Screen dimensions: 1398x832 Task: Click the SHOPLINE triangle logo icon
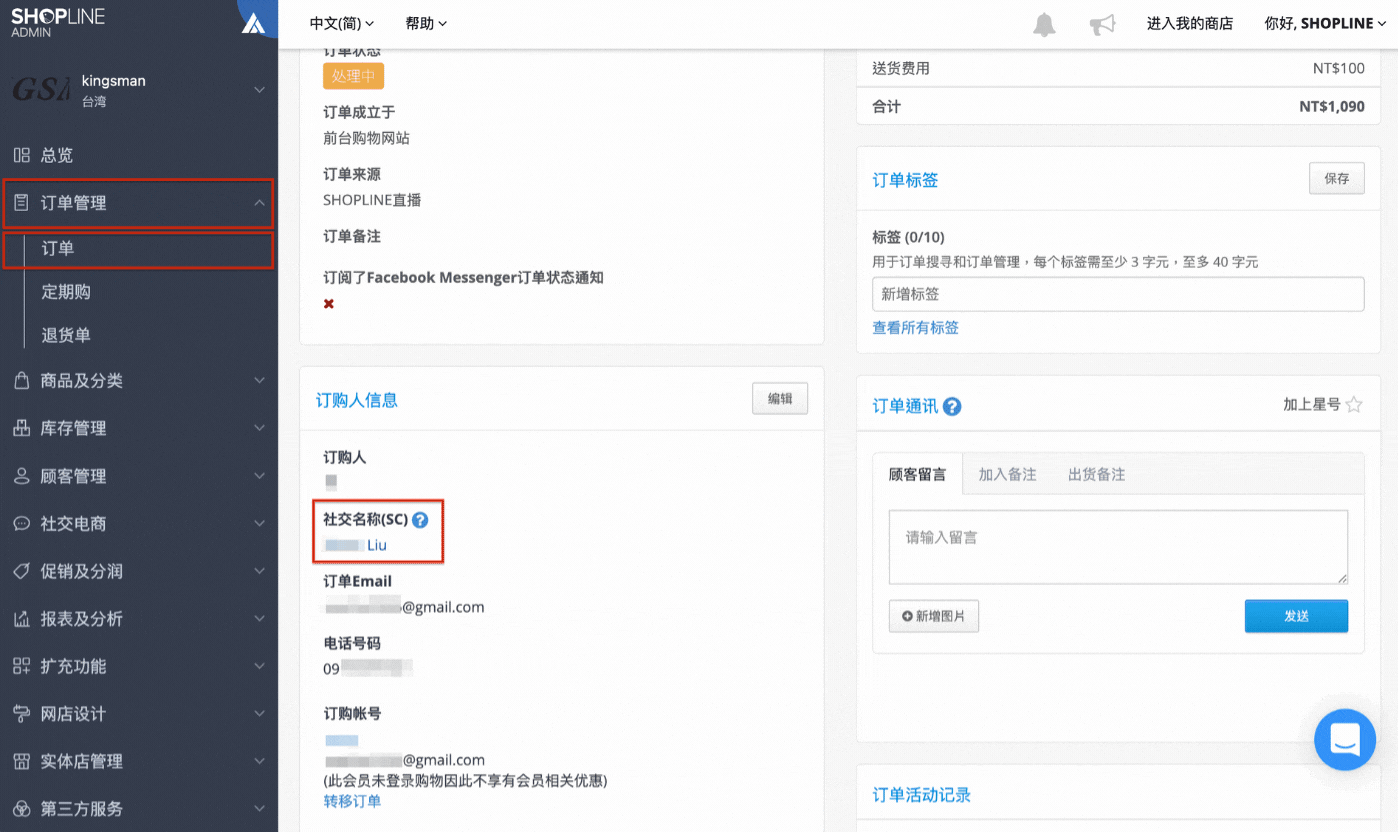pos(254,22)
